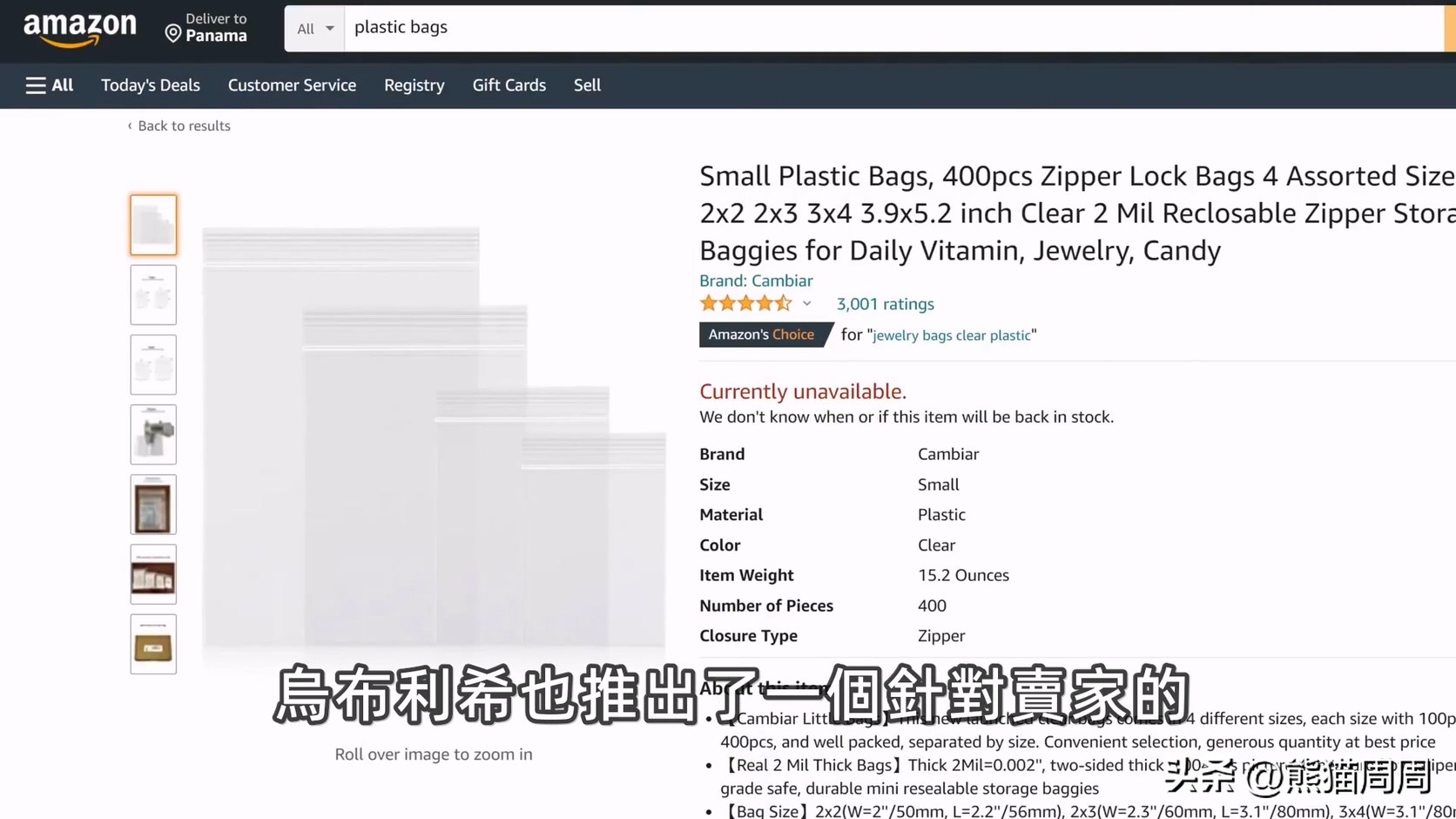
Task: Go to Customer Service
Action: (x=292, y=85)
